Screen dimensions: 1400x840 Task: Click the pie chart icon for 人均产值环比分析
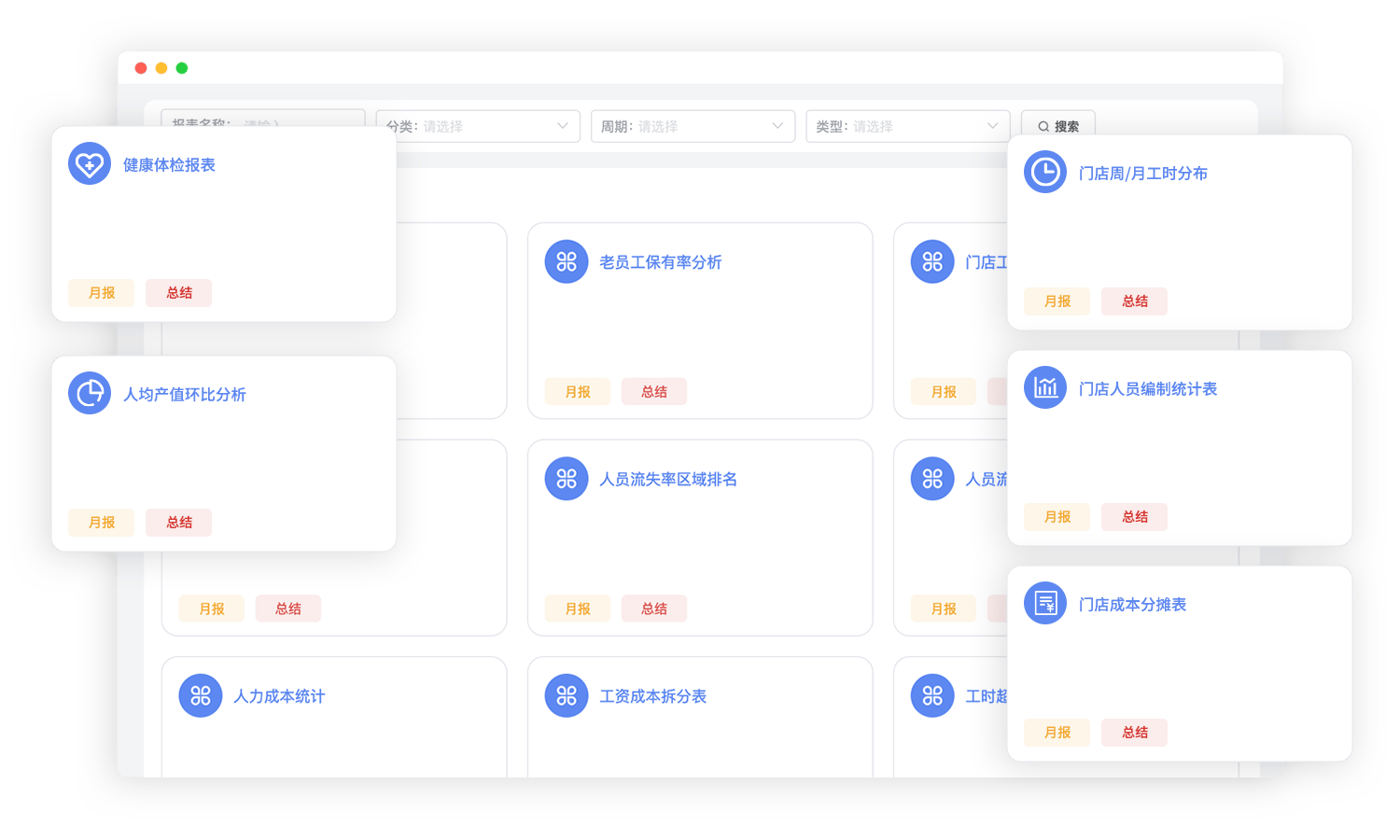pos(90,394)
